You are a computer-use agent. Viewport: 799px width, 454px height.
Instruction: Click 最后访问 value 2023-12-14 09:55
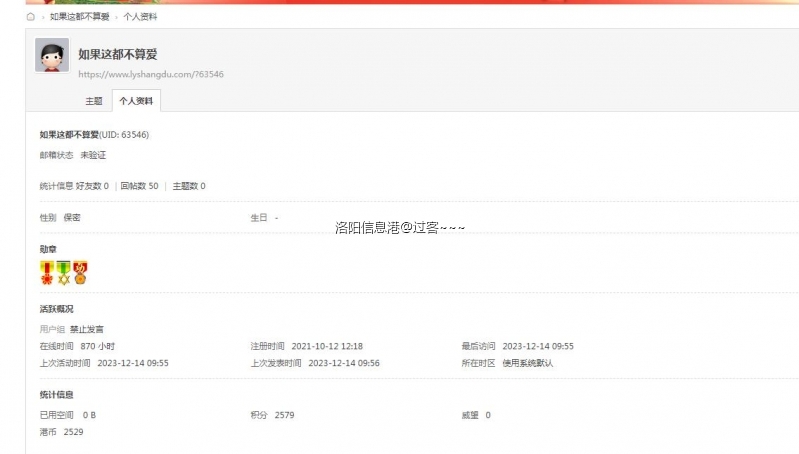538,346
